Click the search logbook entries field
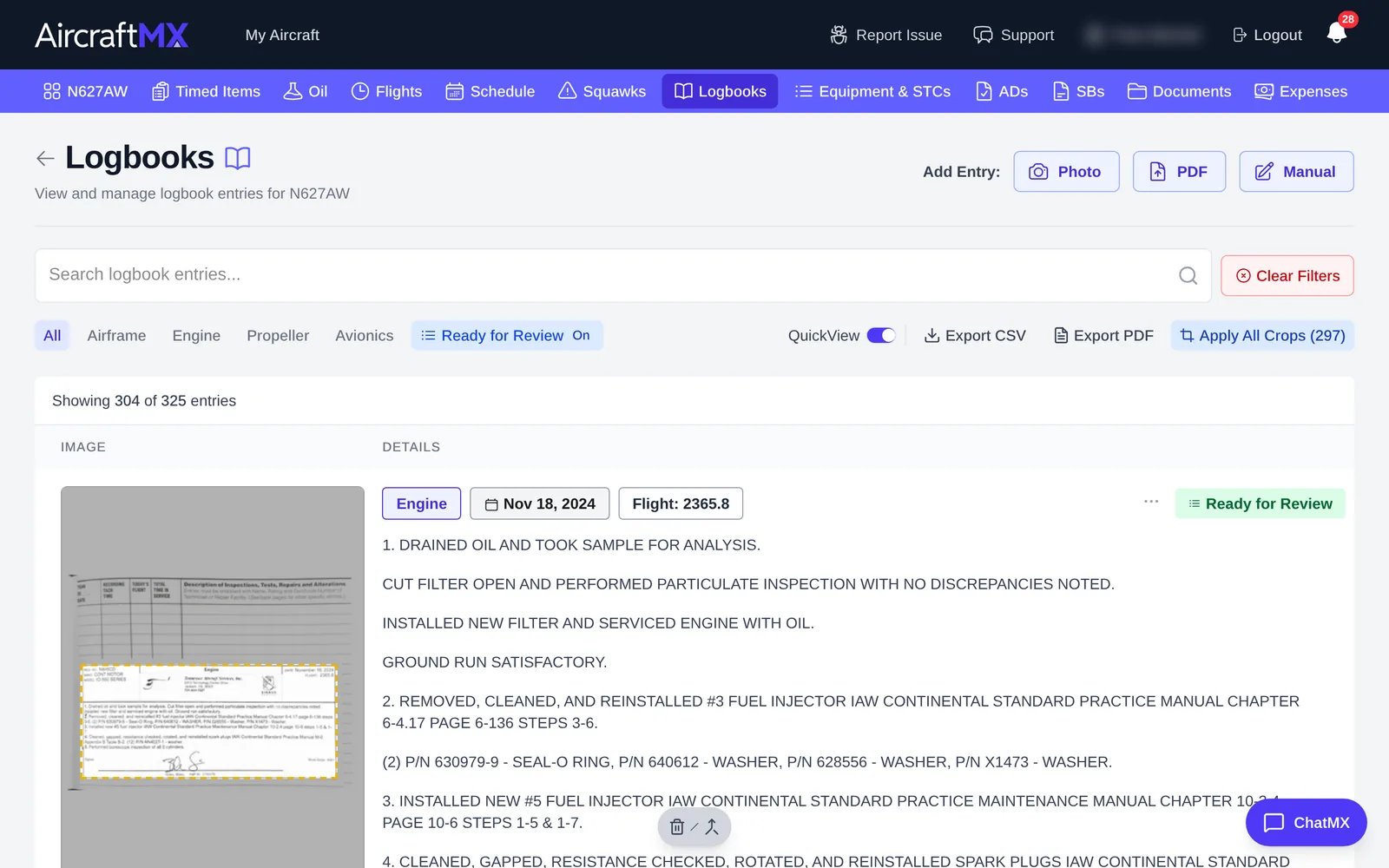1389x868 pixels. coord(622,275)
